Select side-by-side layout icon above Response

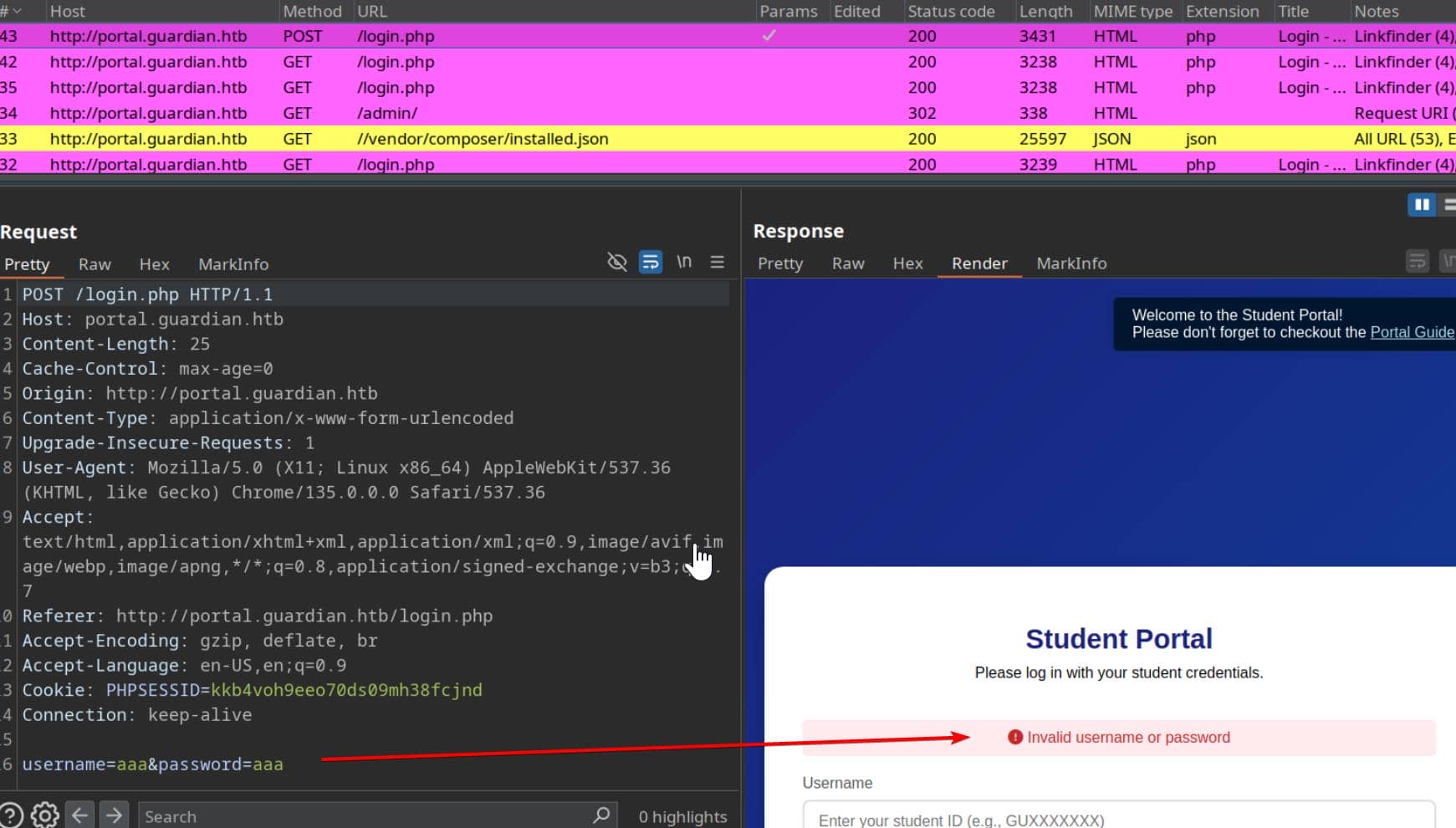coord(1422,205)
